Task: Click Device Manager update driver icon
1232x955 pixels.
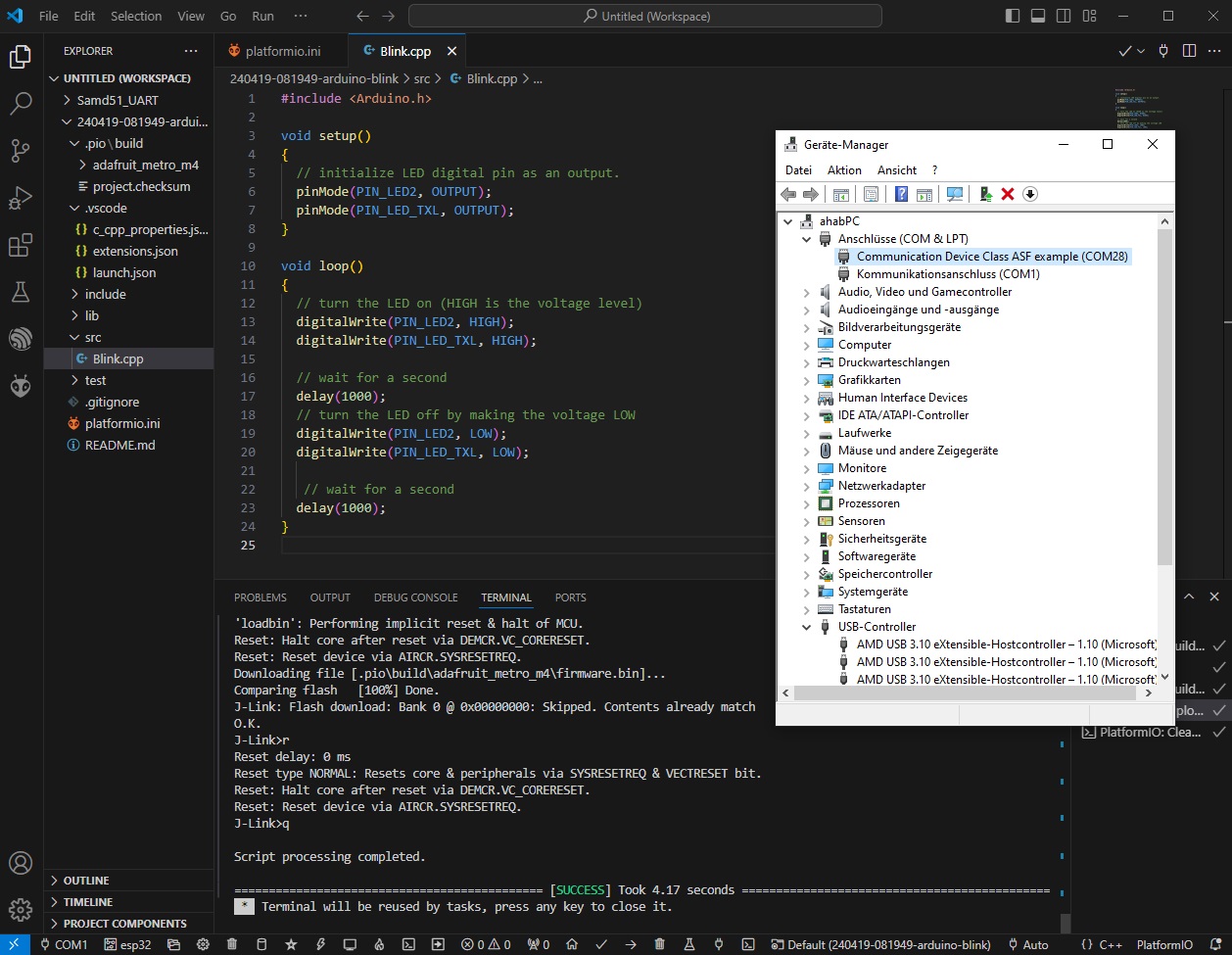Action: pyautogui.click(x=985, y=194)
